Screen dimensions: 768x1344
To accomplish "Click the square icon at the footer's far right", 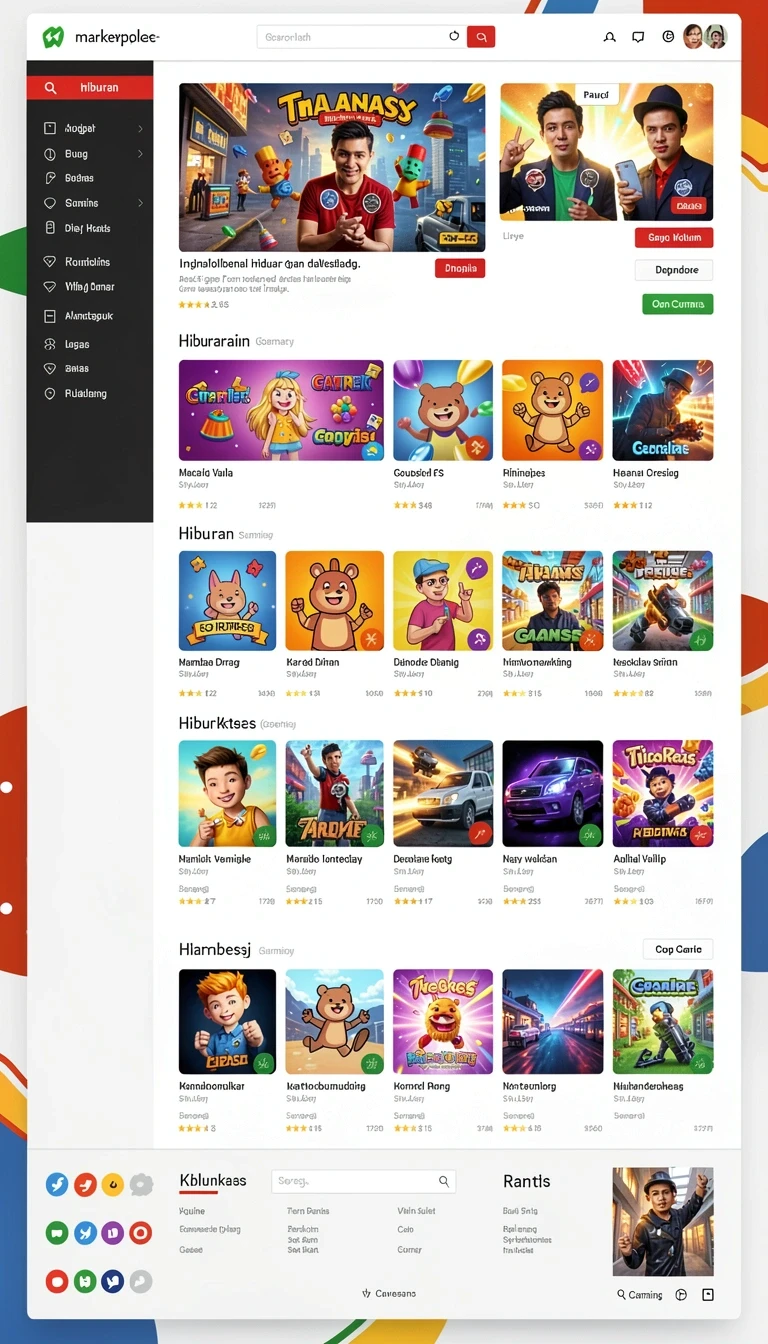I will (708, 1295).
